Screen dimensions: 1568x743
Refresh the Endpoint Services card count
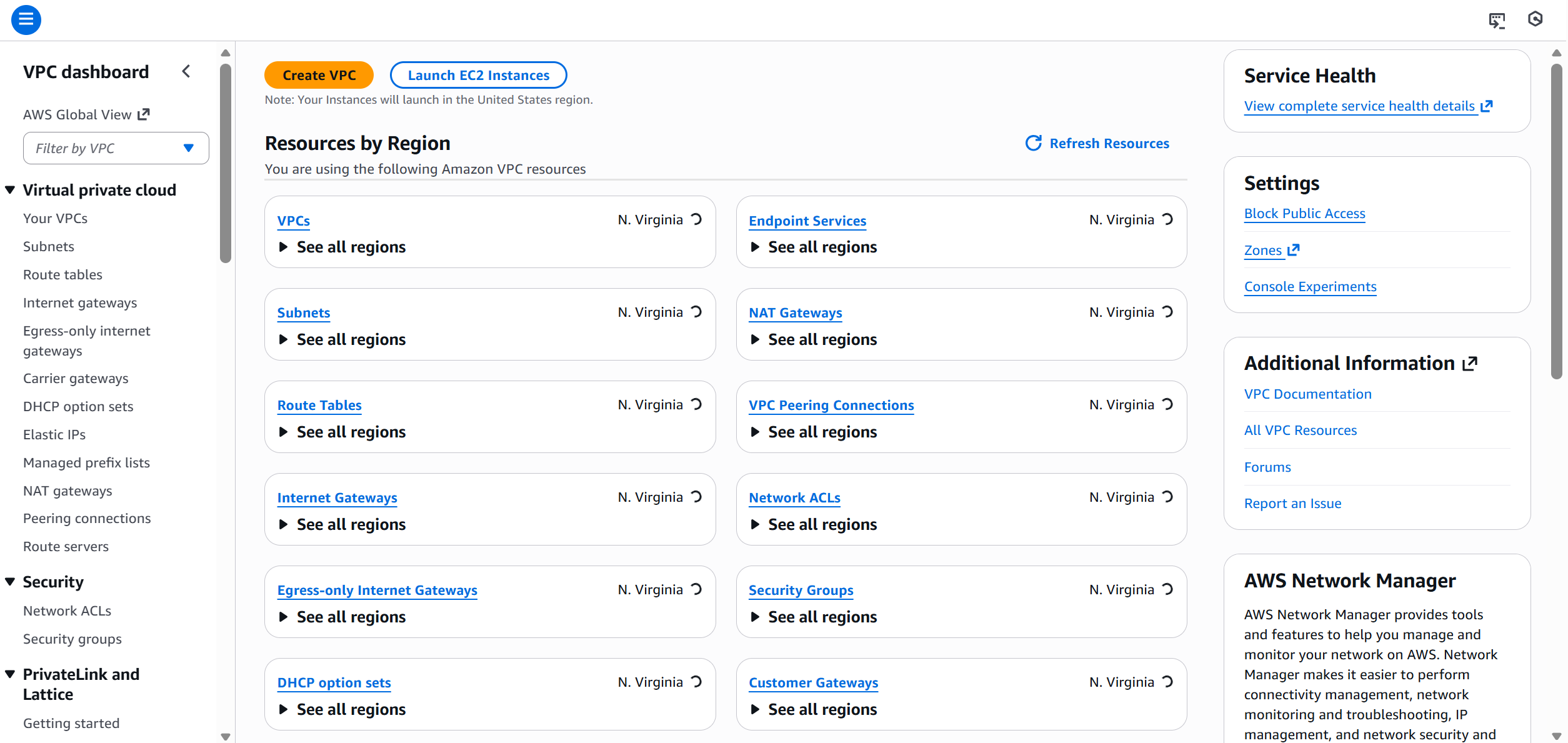point(1167,219)
